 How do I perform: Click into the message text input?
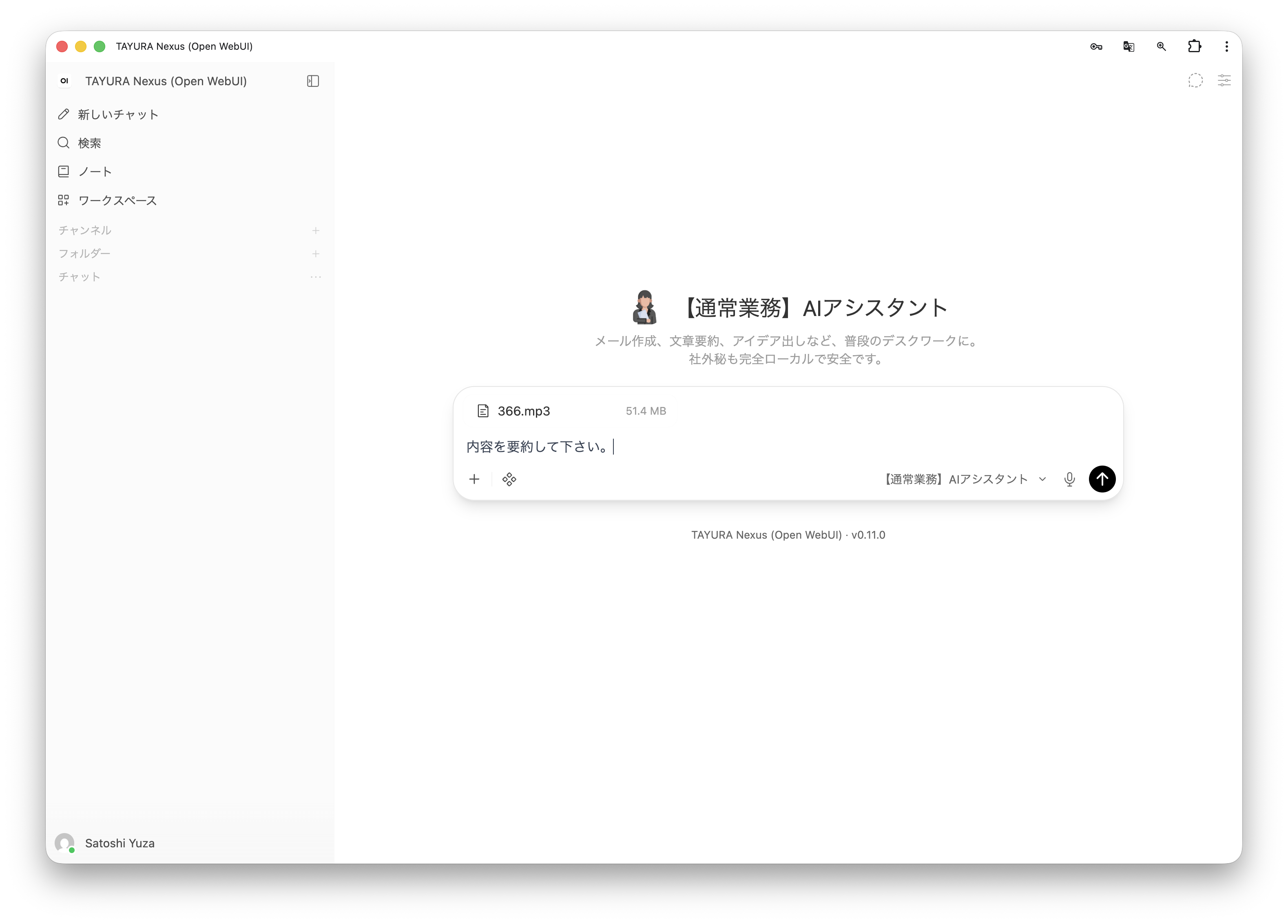(788, 447)
